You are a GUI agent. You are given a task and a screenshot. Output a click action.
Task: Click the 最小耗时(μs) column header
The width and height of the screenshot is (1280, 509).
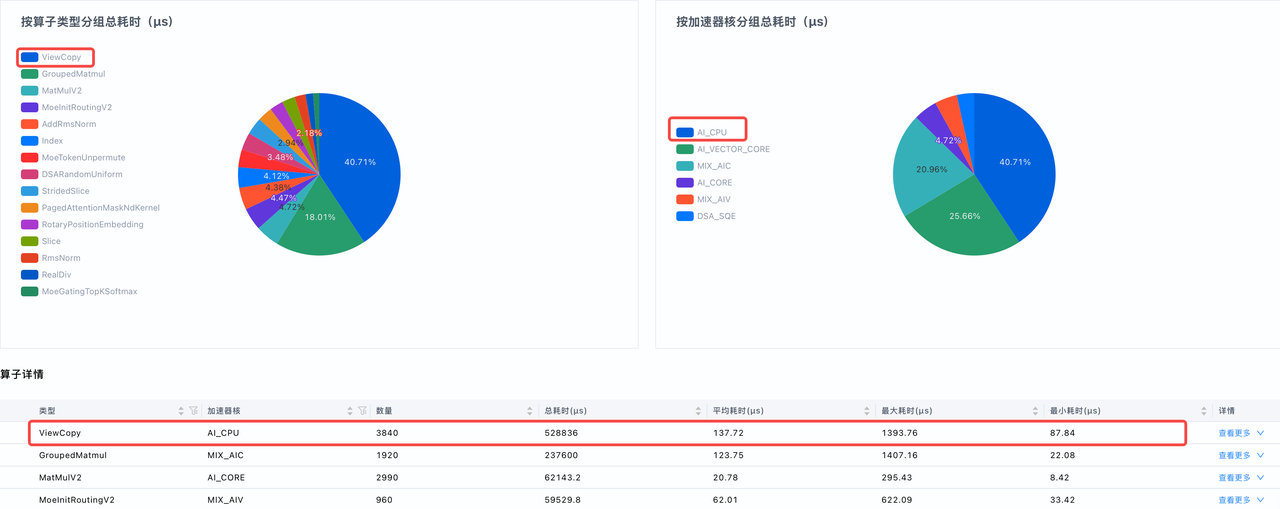coord(1075,411)
